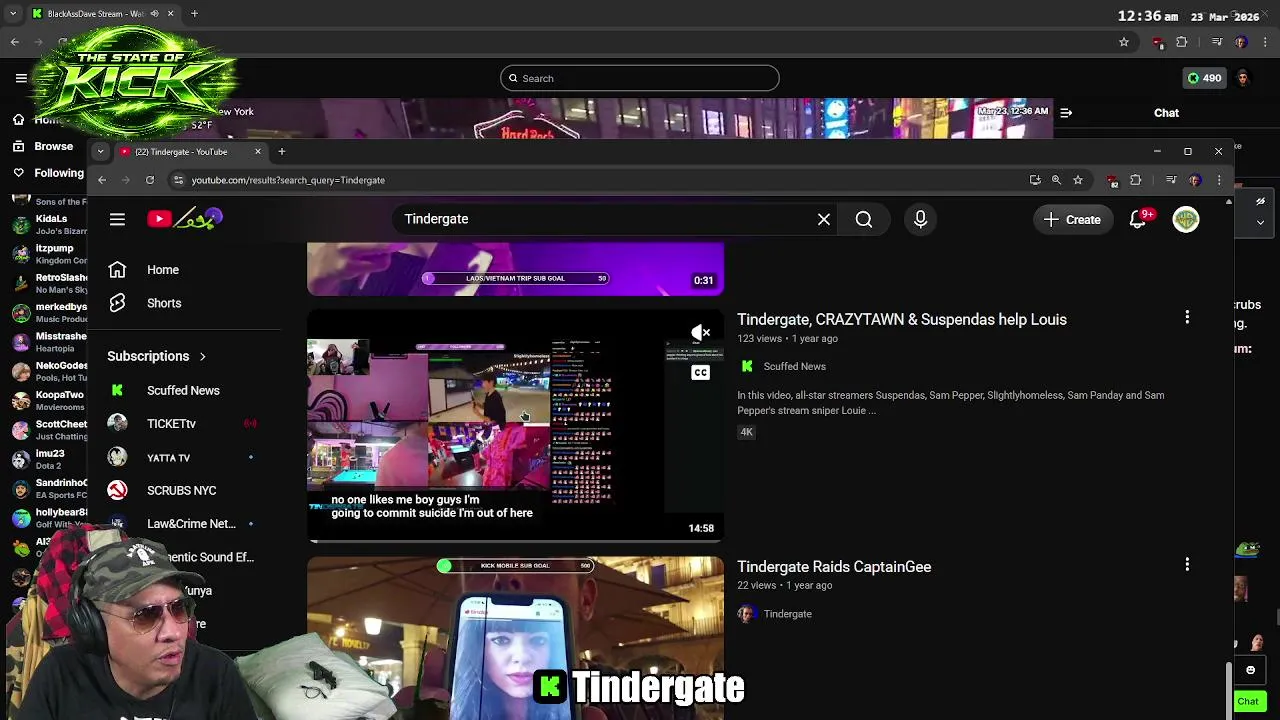Screen dimensions: 1280x720
Task: Open zoom magnifier in YouTube address bar
Action: pos(1056,180)
